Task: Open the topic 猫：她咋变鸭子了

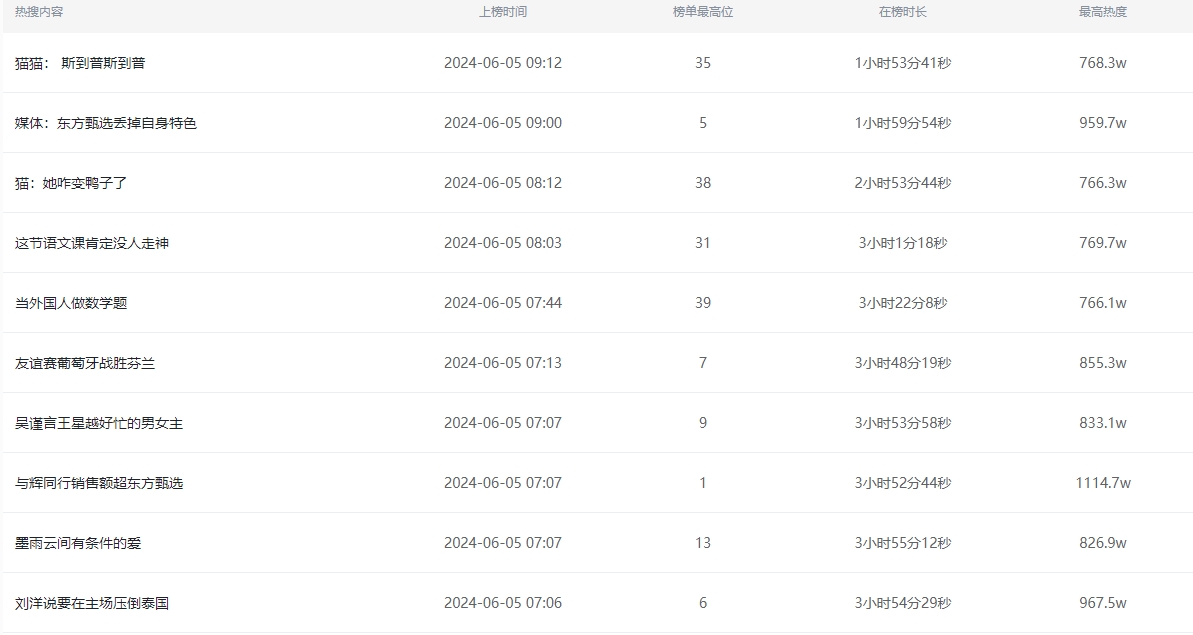Action: 71,183
